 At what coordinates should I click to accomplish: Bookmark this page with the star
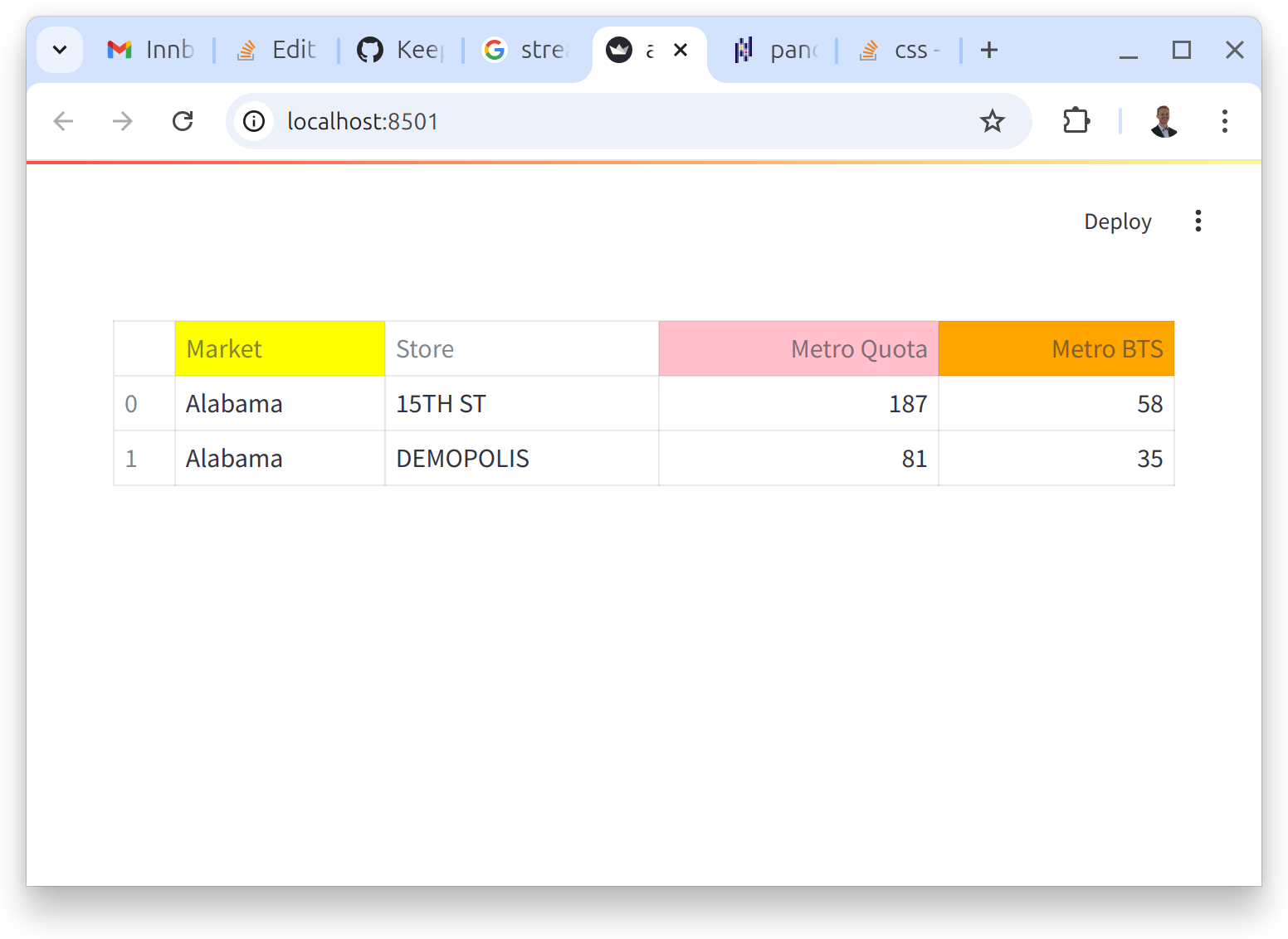coord(993,121)
